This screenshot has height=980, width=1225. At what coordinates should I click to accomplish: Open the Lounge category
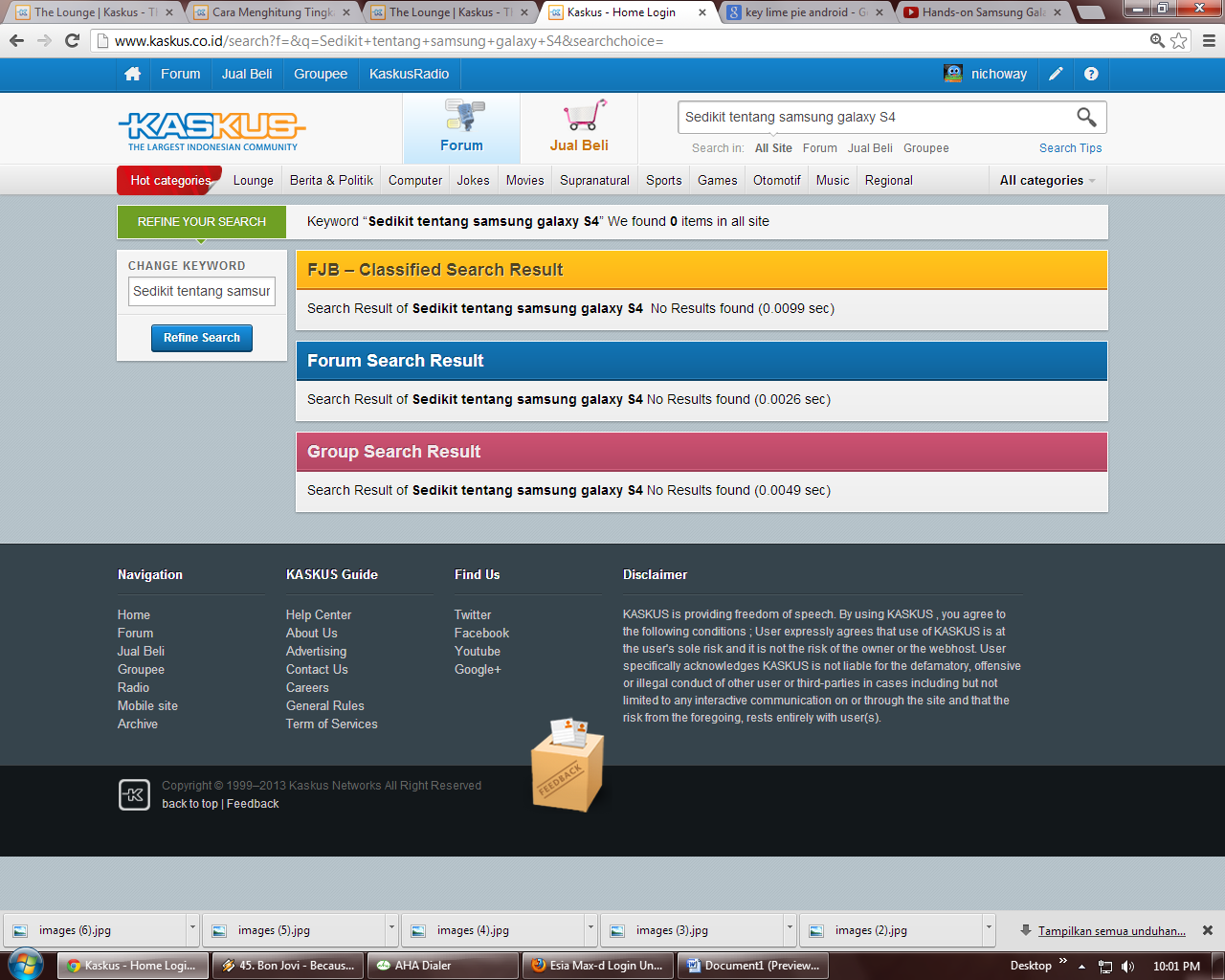253,180
